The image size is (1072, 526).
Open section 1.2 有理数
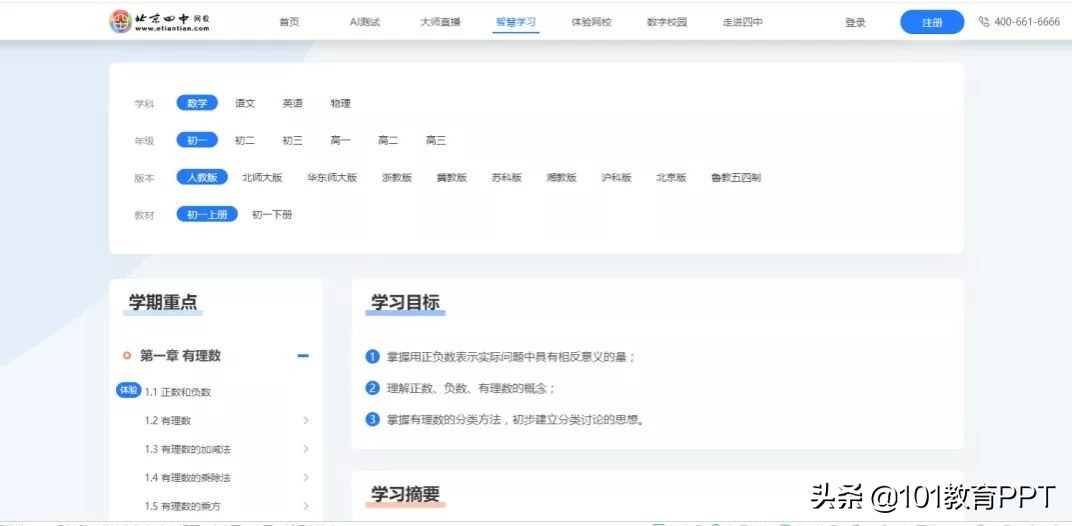168,421
